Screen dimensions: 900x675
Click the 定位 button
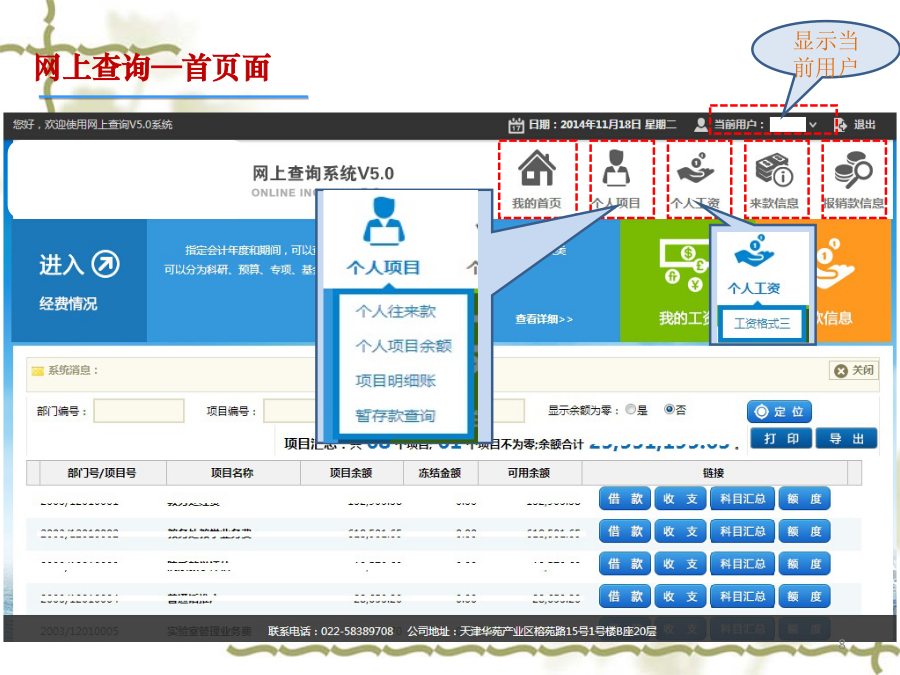click(x=779, y=412)
